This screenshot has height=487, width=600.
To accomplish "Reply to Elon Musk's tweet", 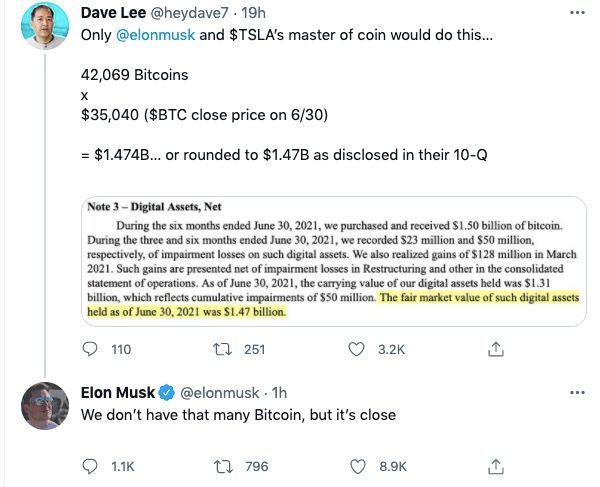I will pyautogui.click(x=90, y=465).
